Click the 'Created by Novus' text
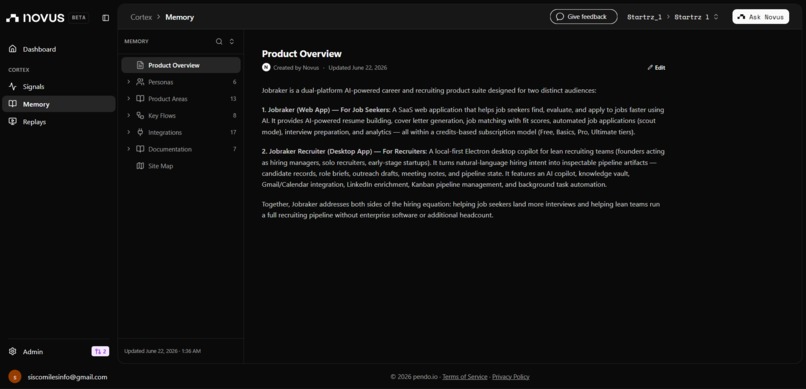This screenshot has width=806, height=389. [296, 67]
